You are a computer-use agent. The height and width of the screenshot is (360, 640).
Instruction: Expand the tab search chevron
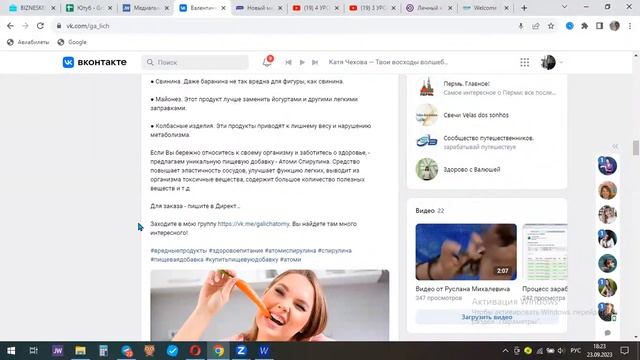coord(564,7)
